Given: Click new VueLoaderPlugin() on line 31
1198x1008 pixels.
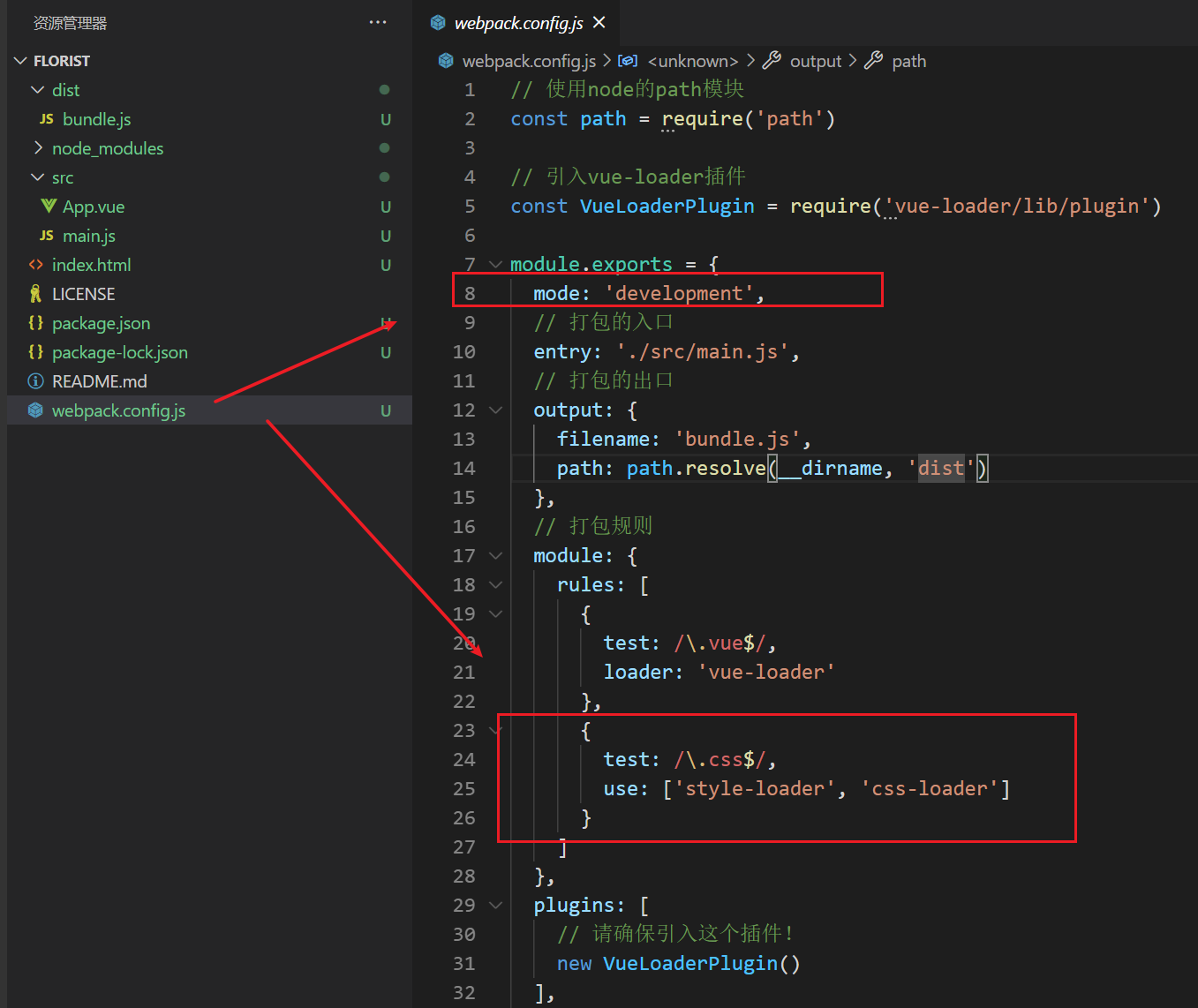Looking at the screenshot, I should click(x=678, y=963).
